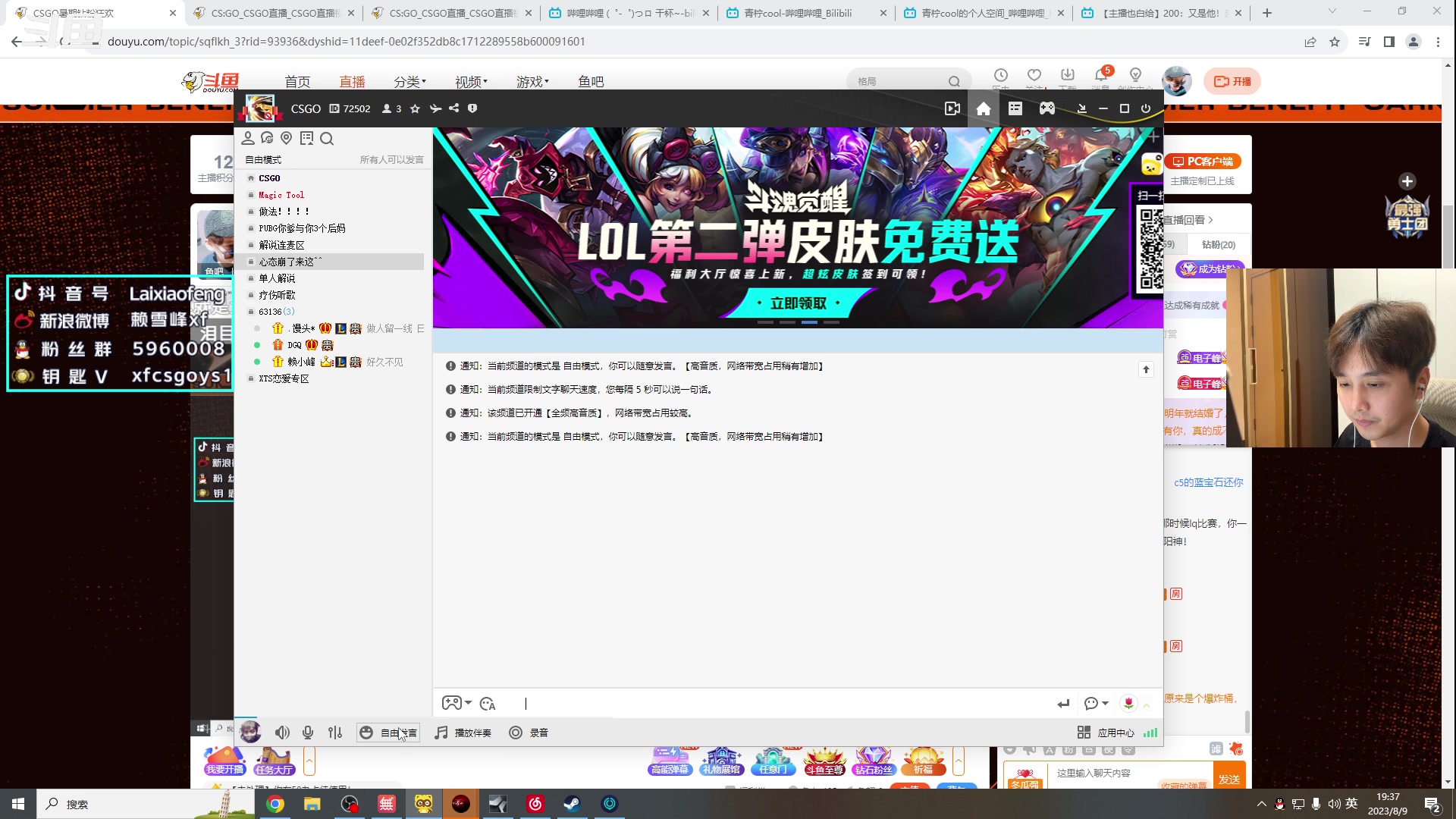Click the signal strength bars icon
Screen dimensions: 1456x819
pyautogui.click(x=1150, y=733)
